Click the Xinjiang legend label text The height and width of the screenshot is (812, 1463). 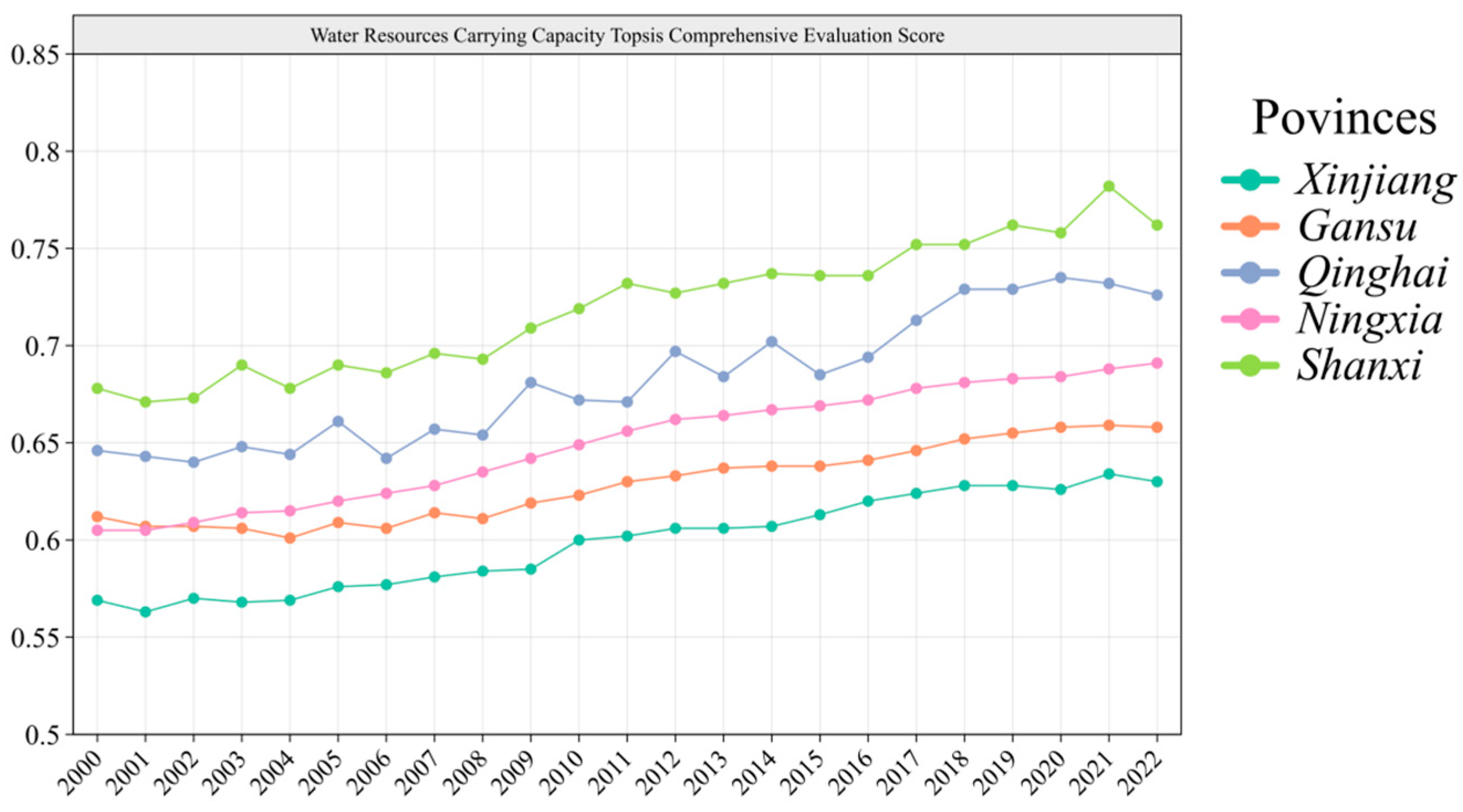1376,182
